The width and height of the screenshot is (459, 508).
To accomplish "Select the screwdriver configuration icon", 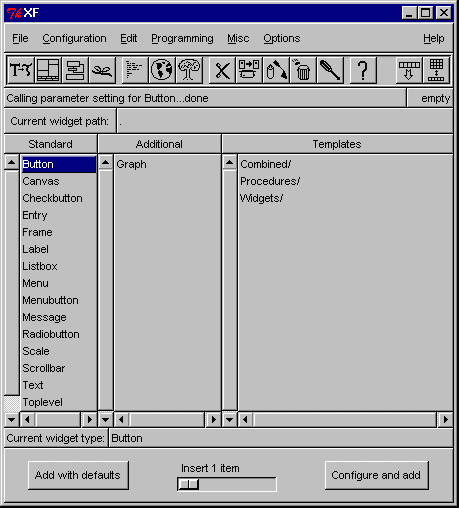I will point(330,70).
